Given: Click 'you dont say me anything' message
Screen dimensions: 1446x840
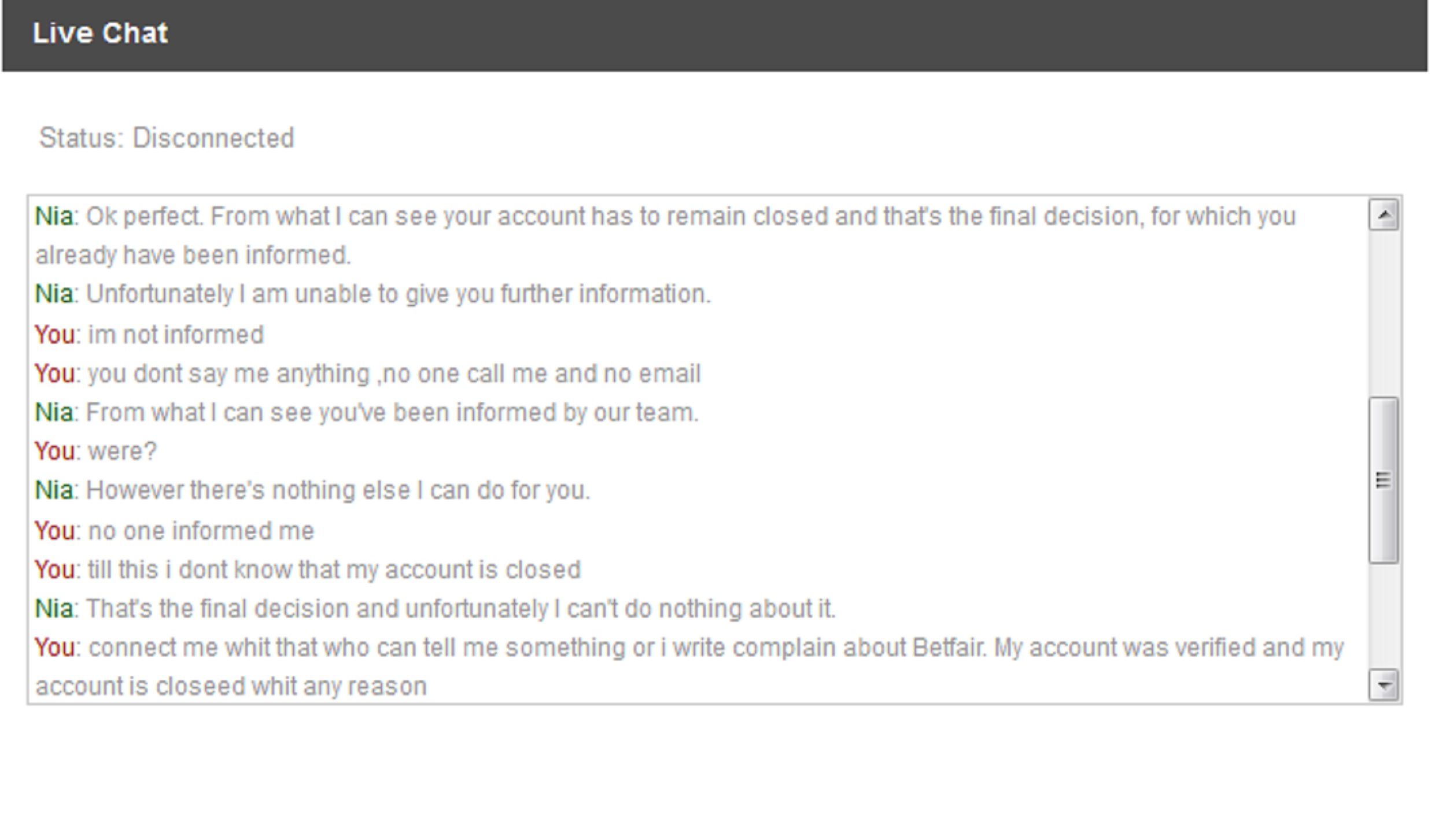Looking at the screenshot, I should click(x=368, y=374).
